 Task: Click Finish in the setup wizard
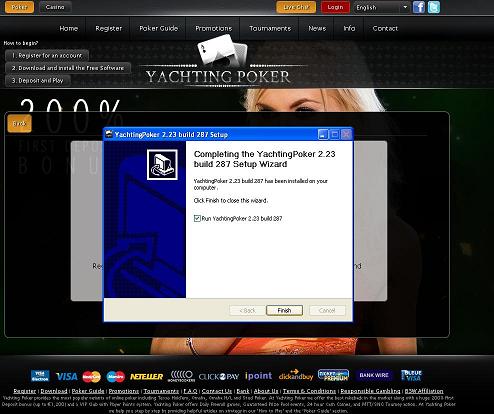(284, 310)
